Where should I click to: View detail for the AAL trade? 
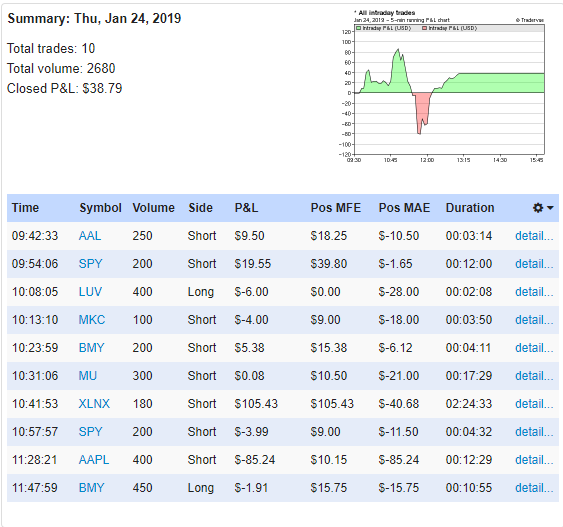pos(534,235)
